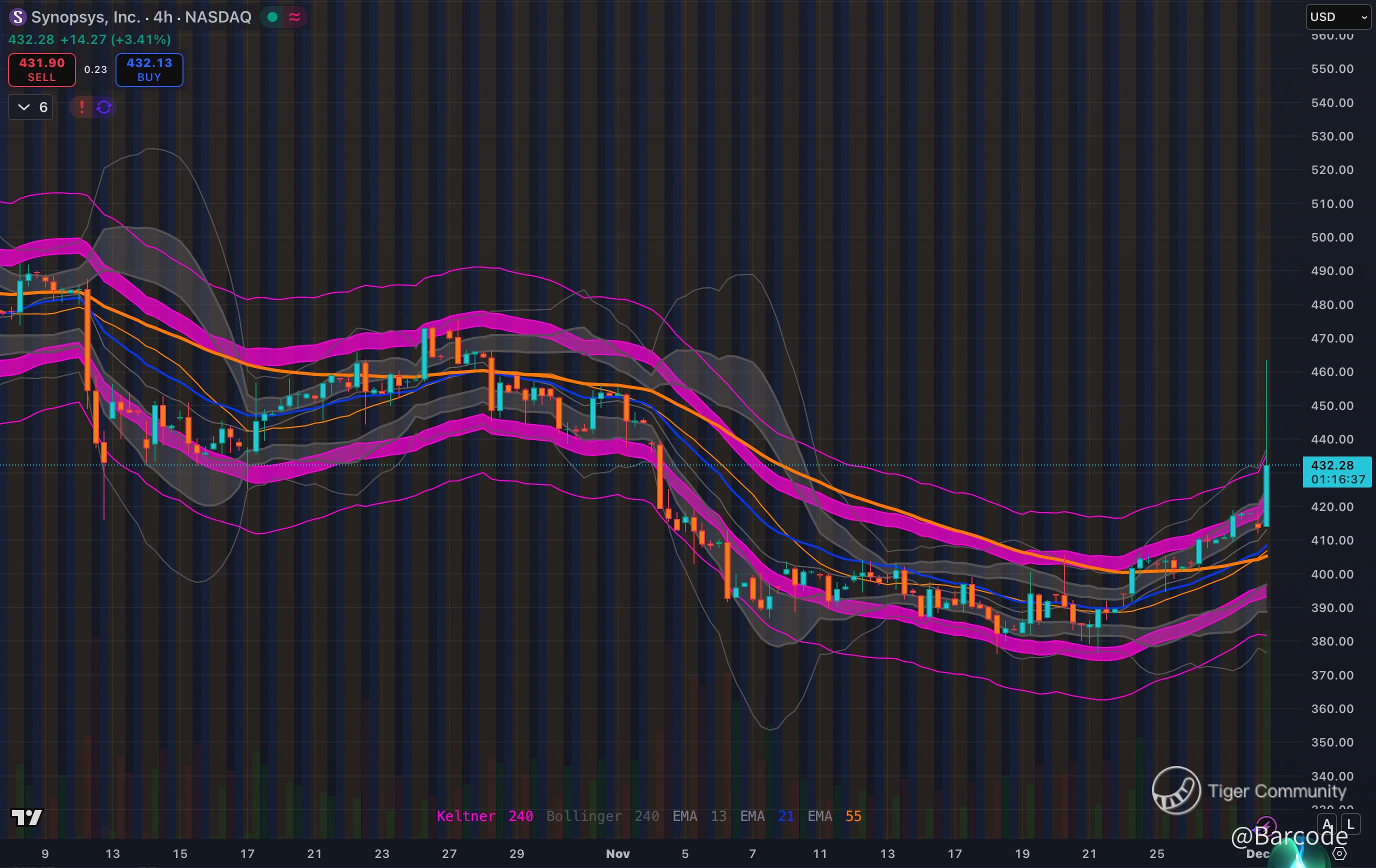This screenshot has width=1376, height=868.
Task: Click the green market open status dot
Action: 272,17
